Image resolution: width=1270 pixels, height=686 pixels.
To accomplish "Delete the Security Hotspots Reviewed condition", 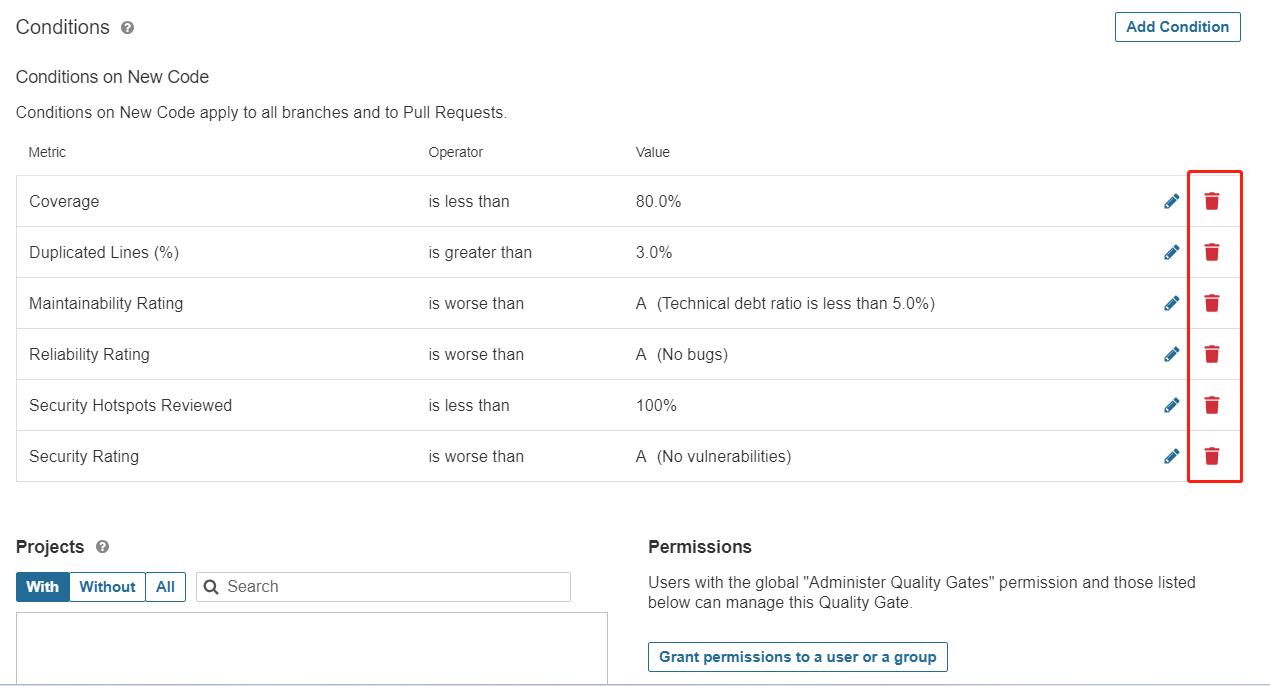I will pyautogui.click(x=1212, y=405).
